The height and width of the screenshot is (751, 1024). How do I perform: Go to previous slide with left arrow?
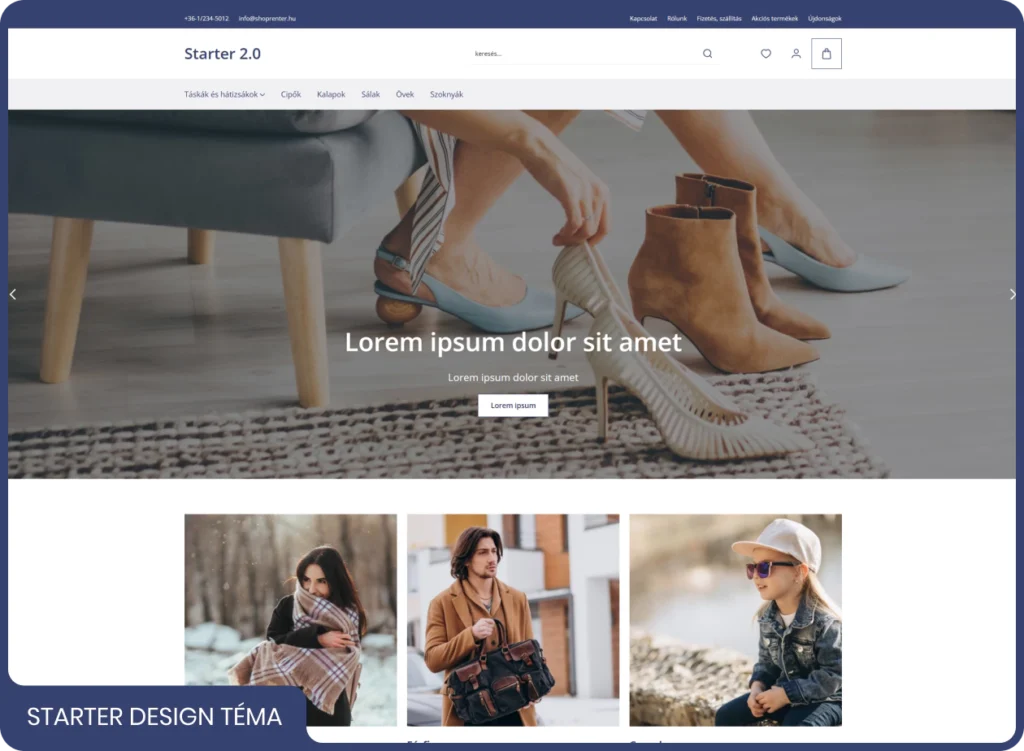tap(13, 294)
